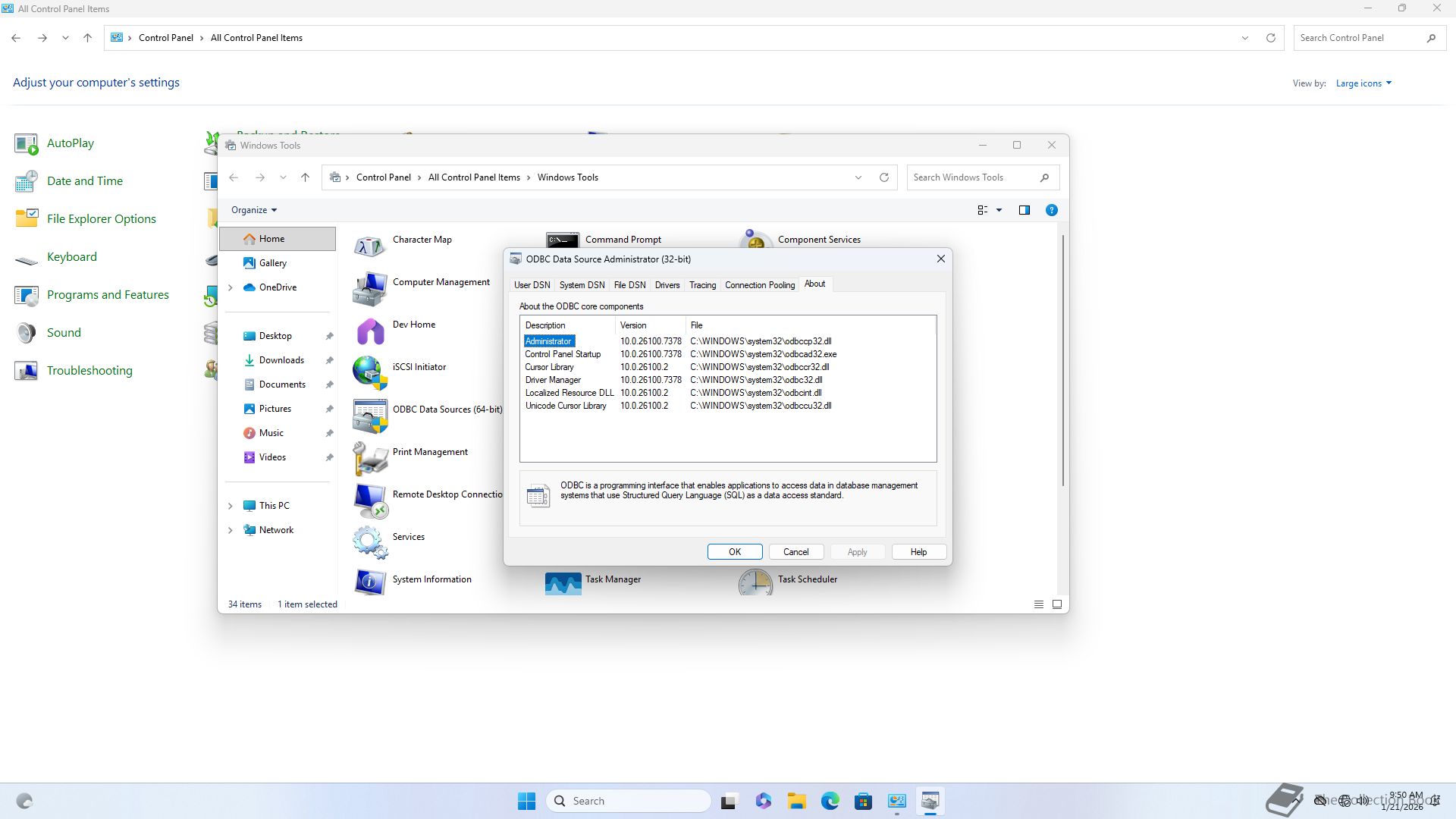Click the Search Windows Tools field
This screenshot has width=1456, height=819.
point(972,177)
